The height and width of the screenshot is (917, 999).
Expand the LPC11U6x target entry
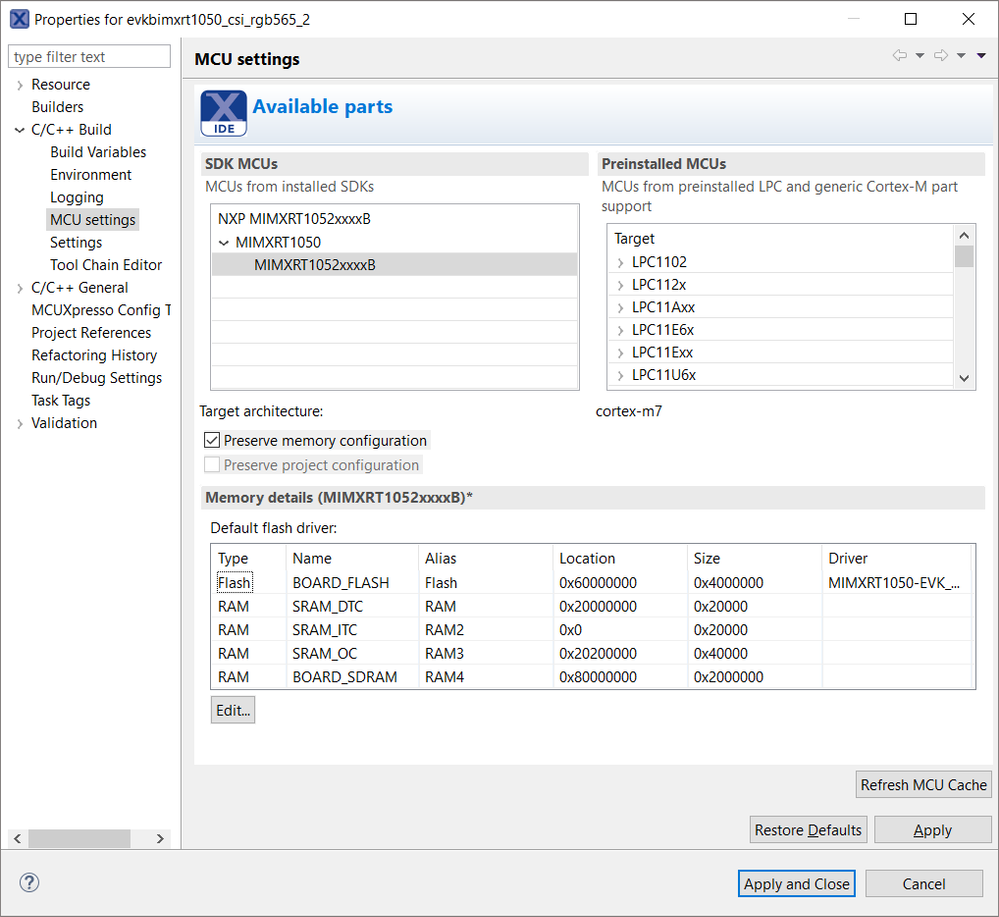tap(620, 376)
